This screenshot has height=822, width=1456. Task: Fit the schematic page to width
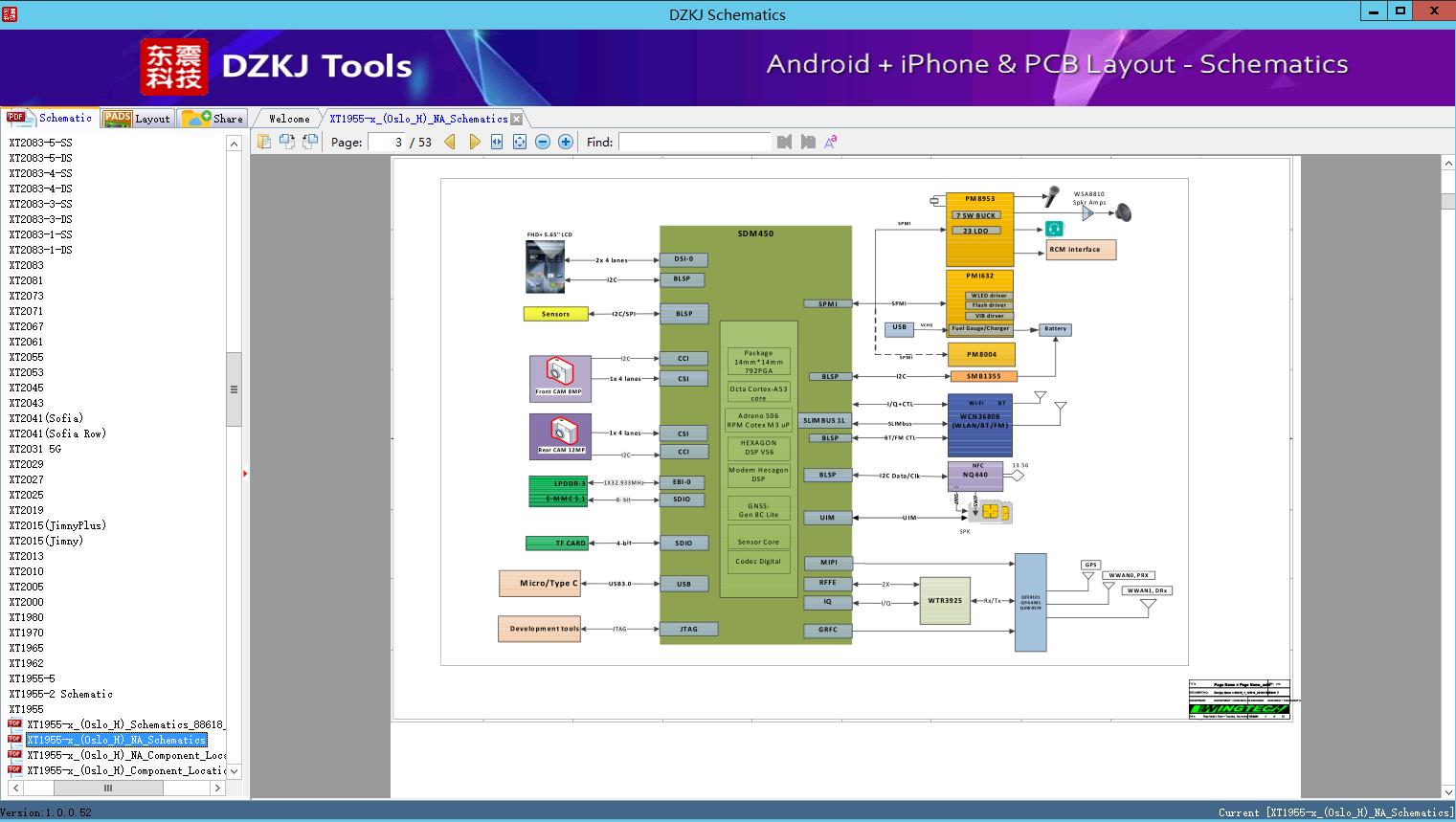pos(497,142)
